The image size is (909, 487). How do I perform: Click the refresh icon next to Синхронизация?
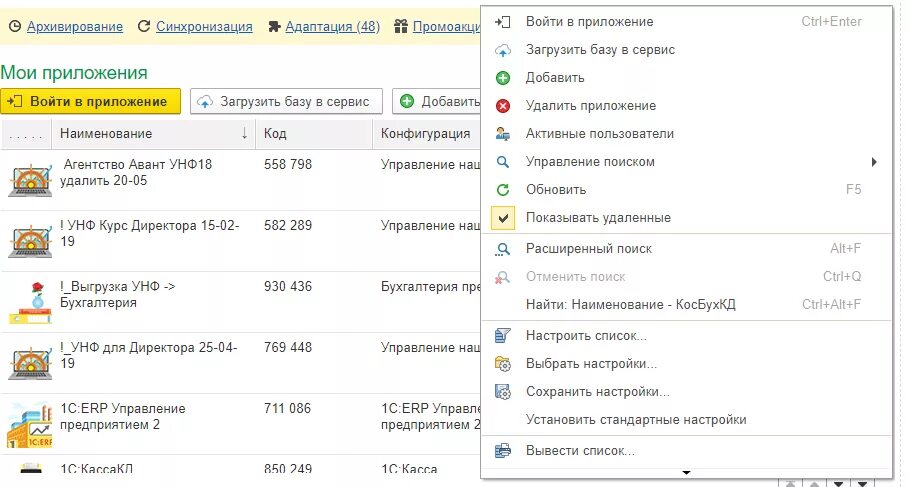point(144,27)
